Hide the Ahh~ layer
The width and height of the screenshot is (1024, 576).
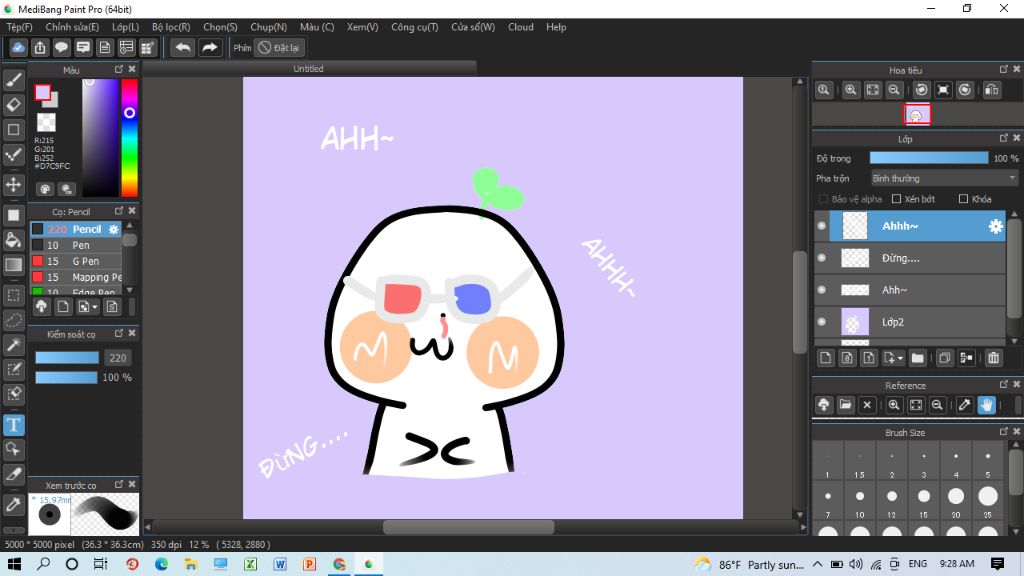(822, 290)
